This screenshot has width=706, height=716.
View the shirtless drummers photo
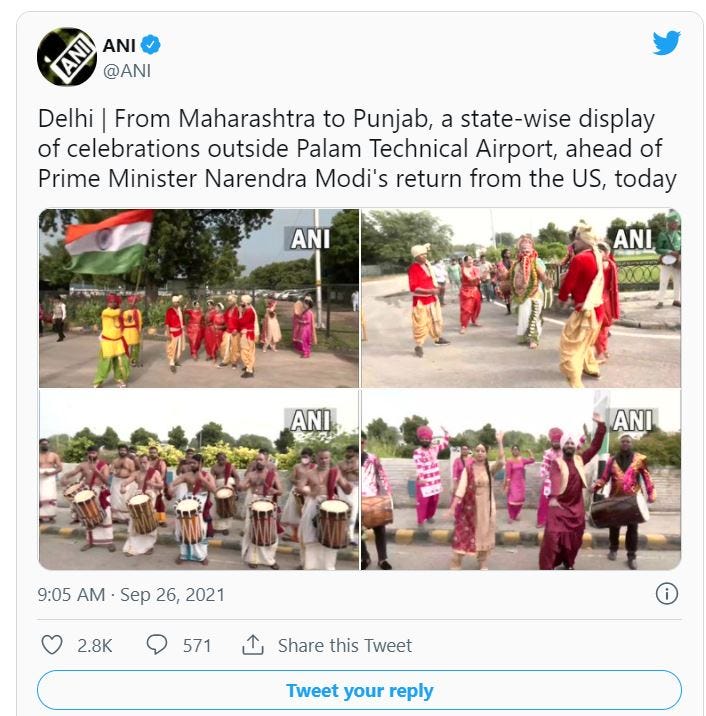point(199,480)
